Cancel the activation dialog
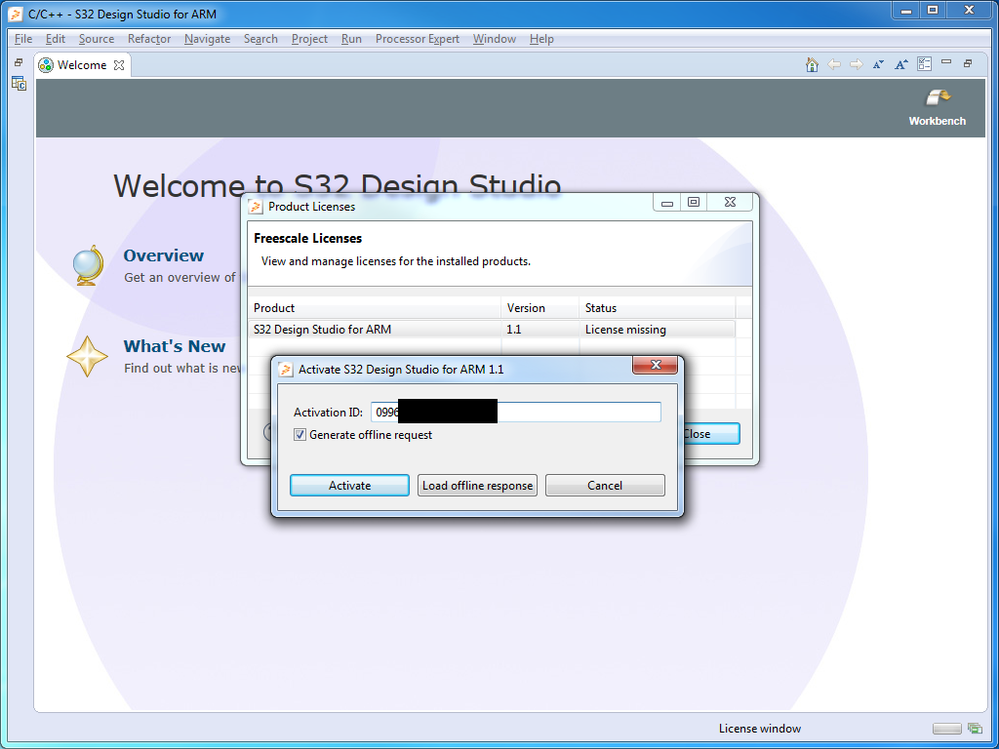Image resolution: width=999 pixels, height=749 pixels. tap(605, 485)
